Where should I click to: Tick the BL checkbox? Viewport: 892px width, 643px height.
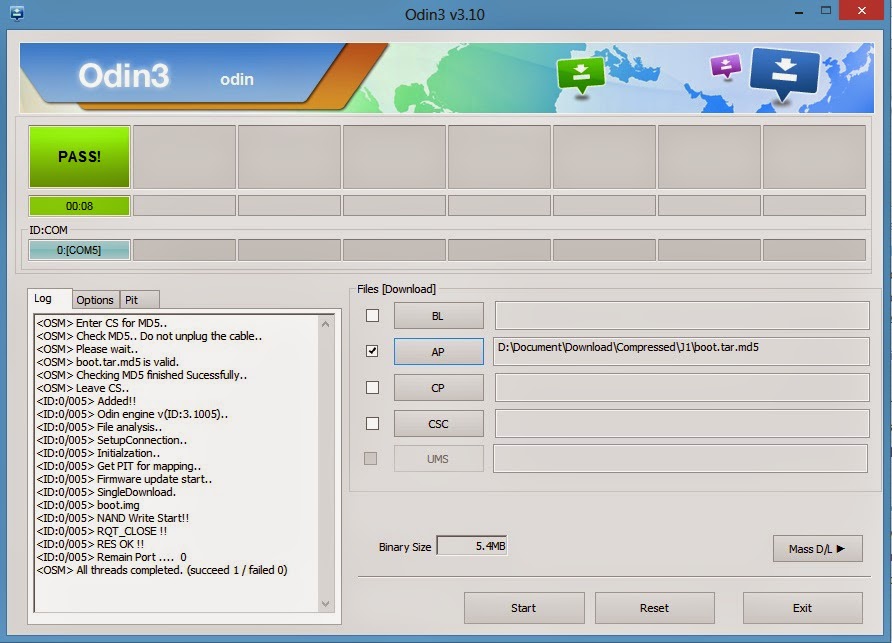pyautogui.click(x=372, y=315)
